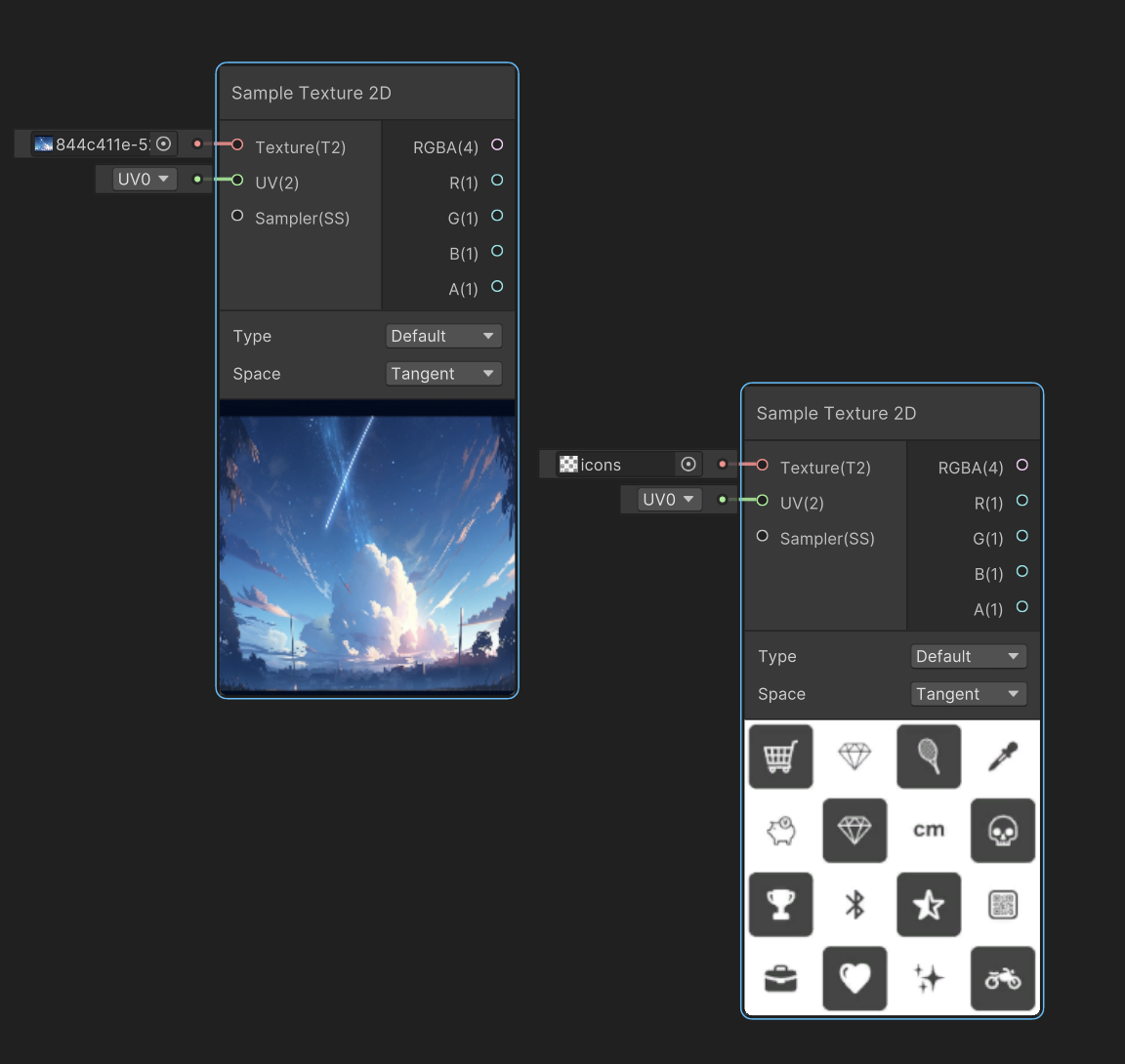Open UV0 dropdown on the sky texture node
Image resolution: width=1125 pixels, height=1064 pixels.
pyautogui.click(x=144, y=179)
